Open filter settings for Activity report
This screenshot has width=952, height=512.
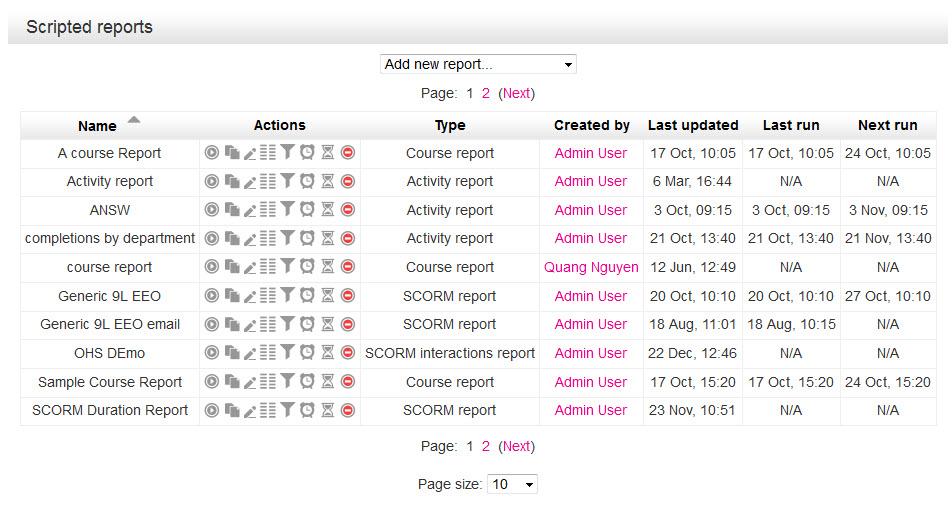[x=287, y=181]
